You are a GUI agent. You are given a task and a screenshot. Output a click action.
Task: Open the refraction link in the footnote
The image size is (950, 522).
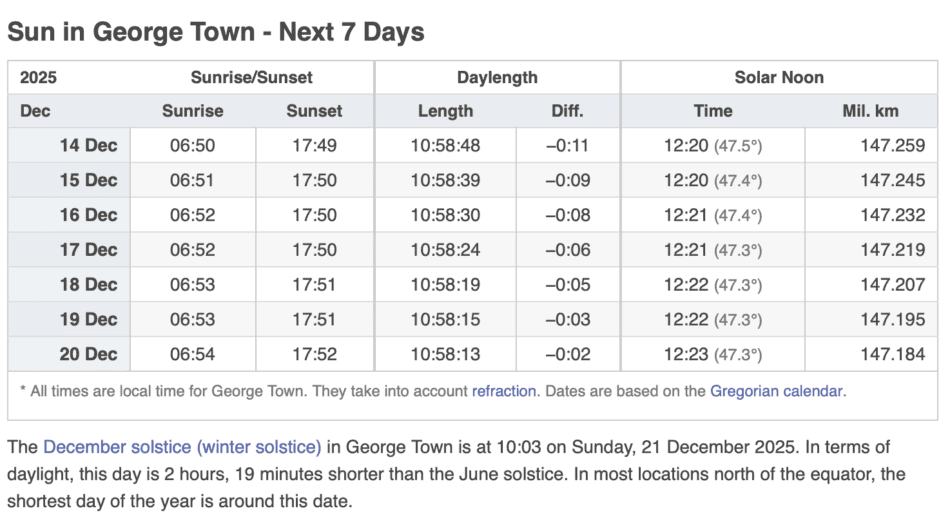click(x=504, y=391)
